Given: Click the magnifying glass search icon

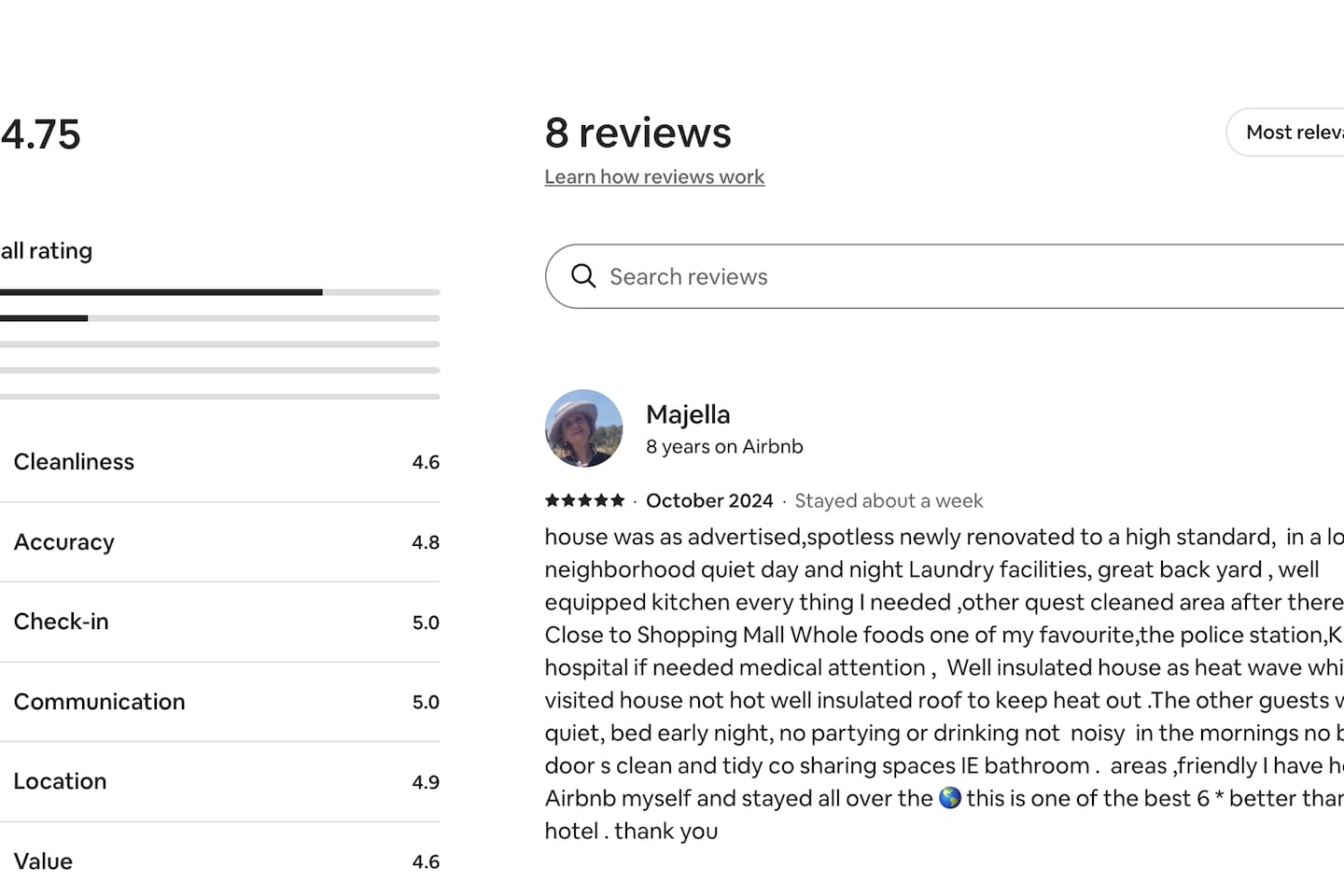Looking at the screenshot, I should point(583,276).
